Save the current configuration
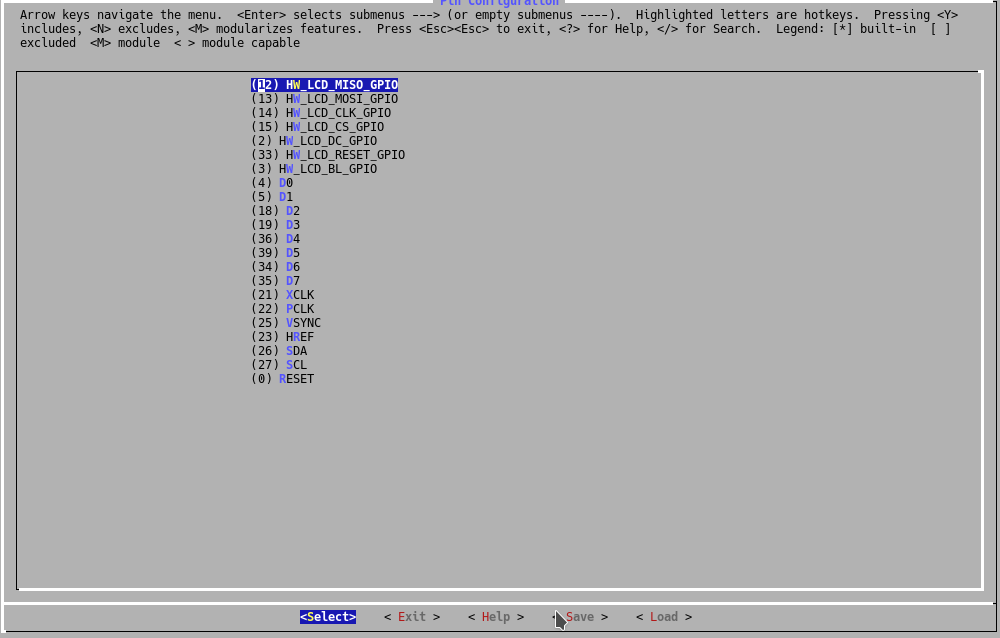This screenshot has height=638, width=1000. [x=580, y=617]
